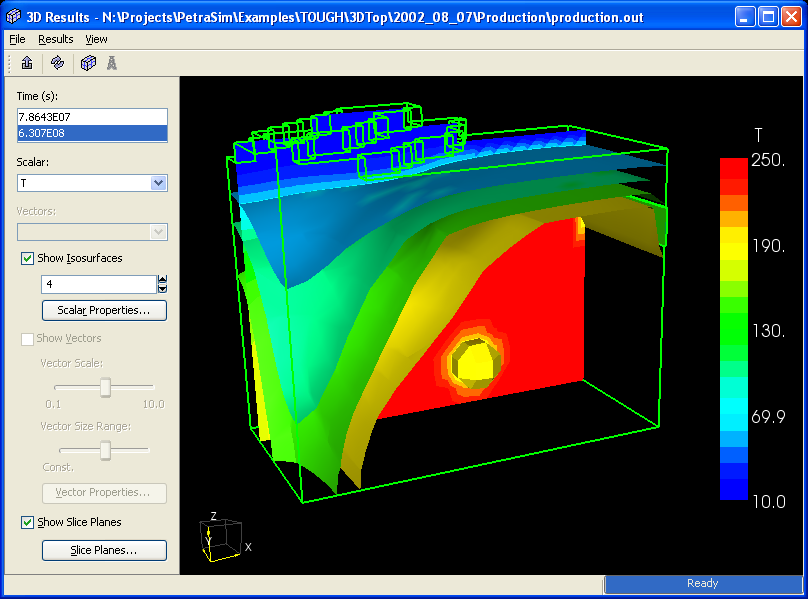This screenshot has height=599, width=808.
Task: Uncheck the Show Isosurfaces checkbox
Action: pos(27,259)
